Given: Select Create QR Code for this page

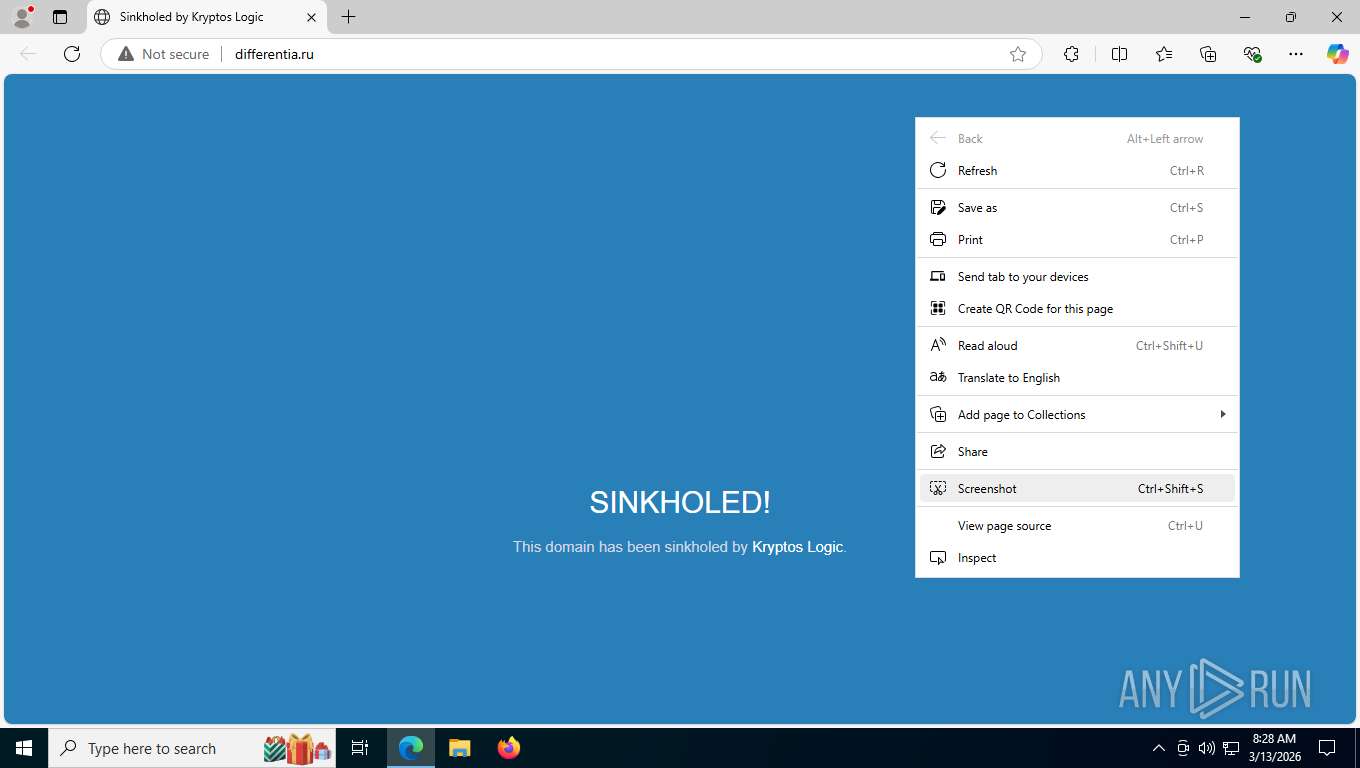Looking at the screenshot, I should [1077, 309].
